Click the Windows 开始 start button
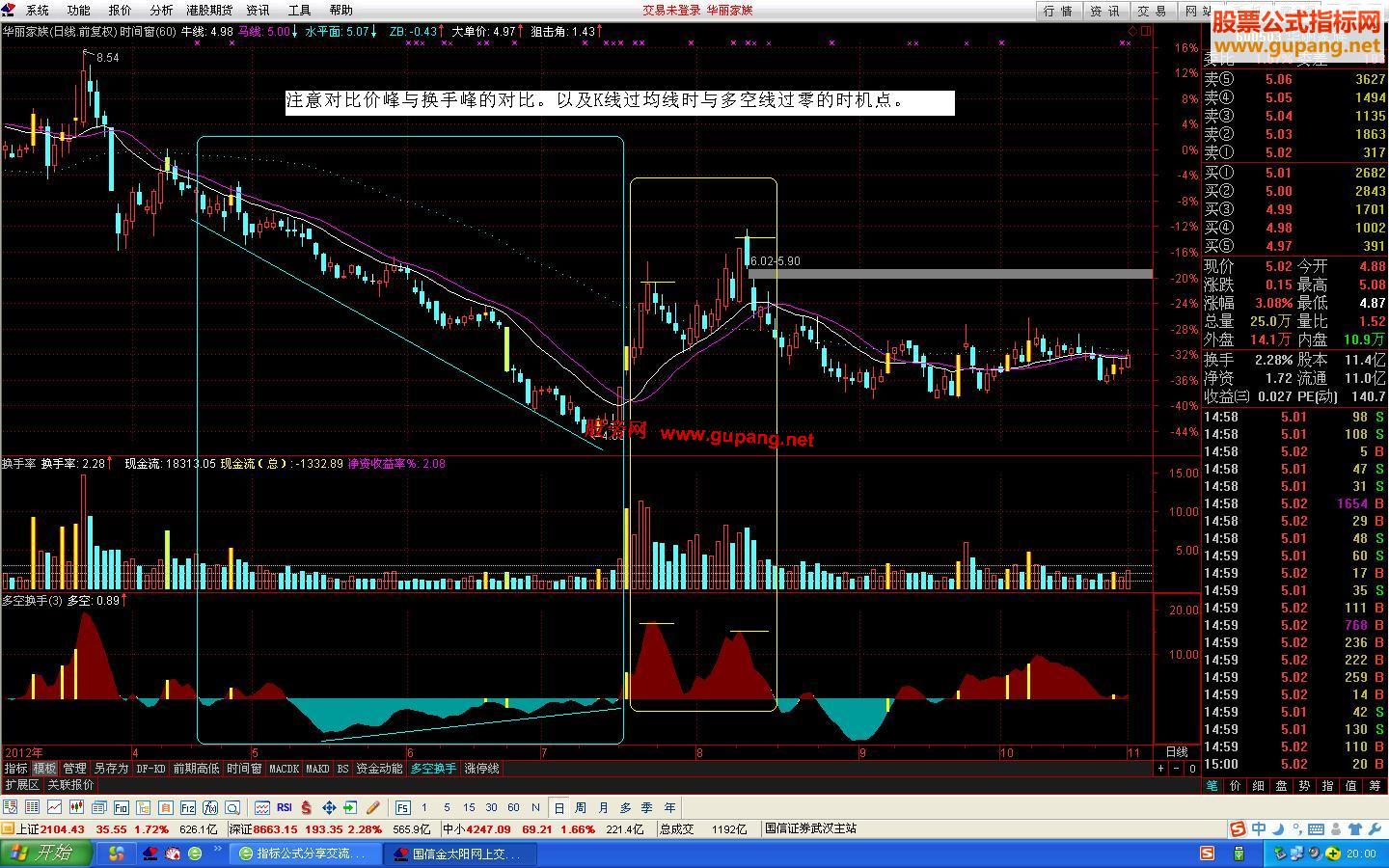1389x868 pixels. click(x=45, y=854)
